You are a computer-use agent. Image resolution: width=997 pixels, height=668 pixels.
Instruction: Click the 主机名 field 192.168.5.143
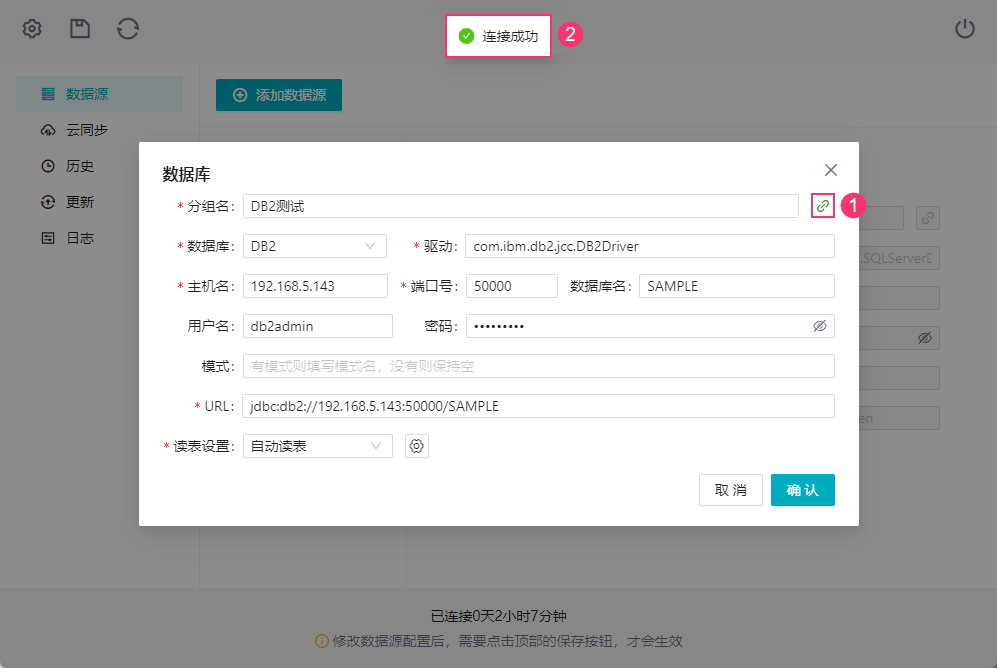pyautogui.click(x=315, y=286)
